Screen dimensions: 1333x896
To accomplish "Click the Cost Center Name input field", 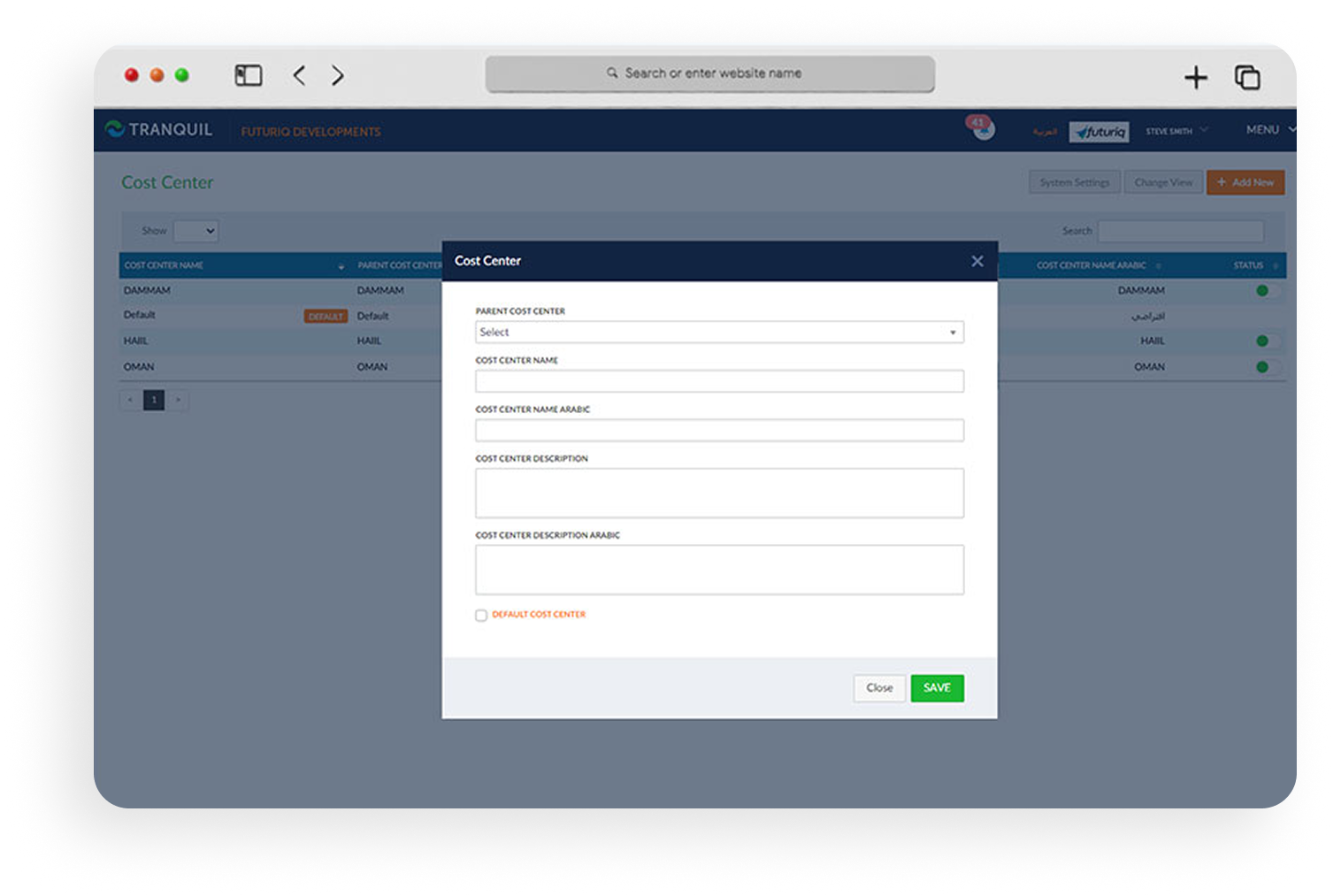I will point(719,381).
